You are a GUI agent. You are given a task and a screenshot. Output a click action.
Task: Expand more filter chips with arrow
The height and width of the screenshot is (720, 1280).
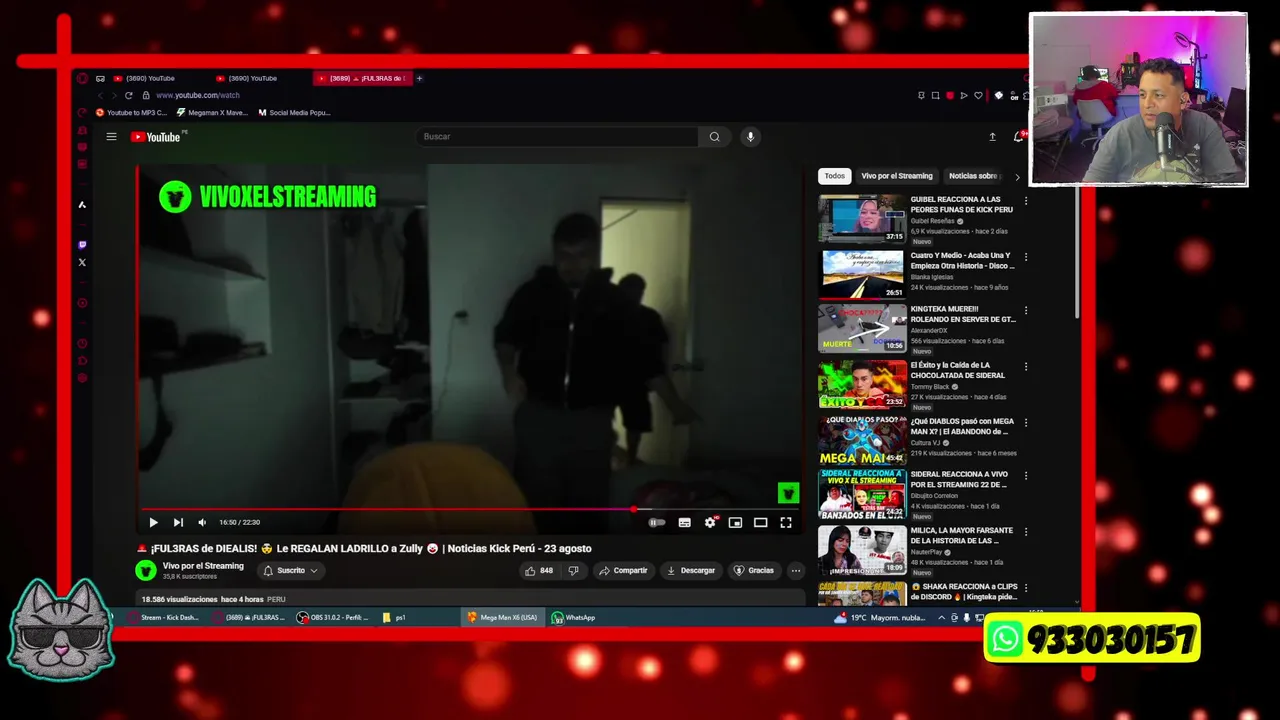[x=1018, y=177]
